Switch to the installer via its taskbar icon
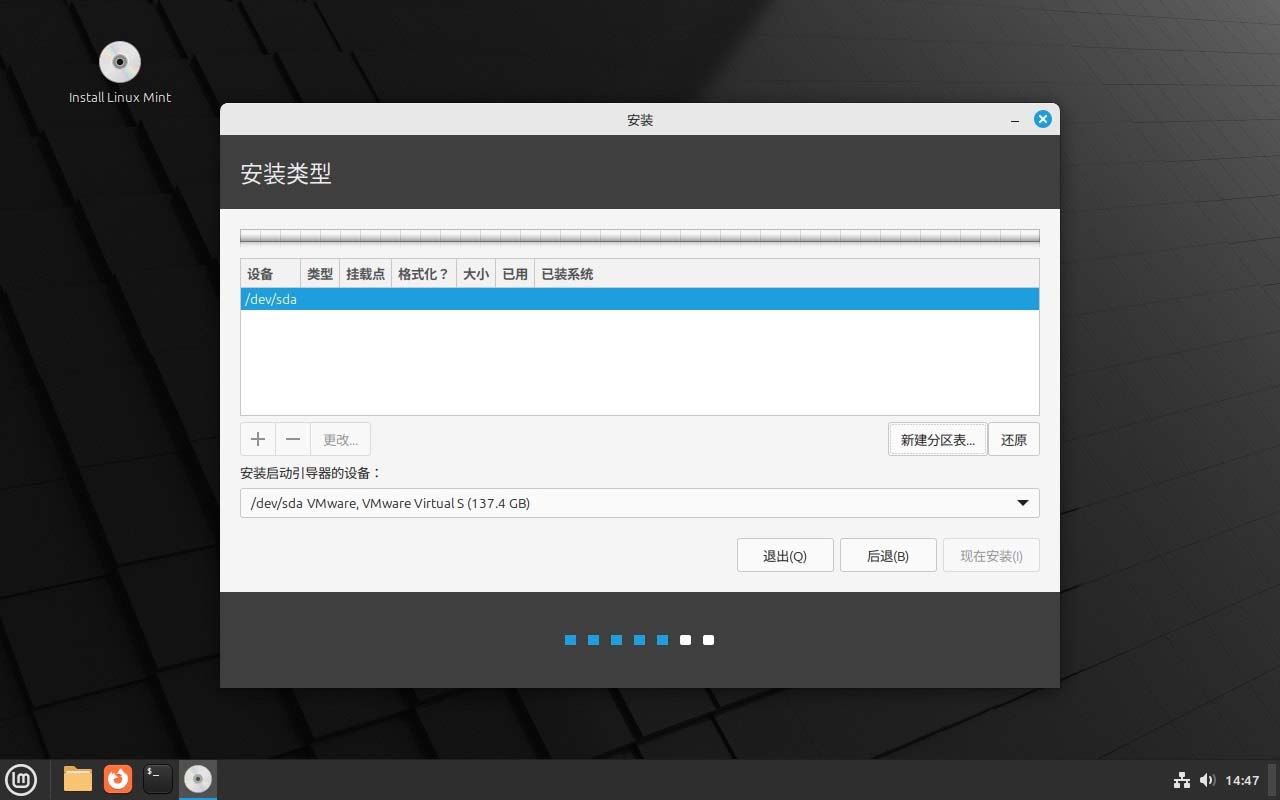This screenshot has width=1280, height=800. pos(197,779)
